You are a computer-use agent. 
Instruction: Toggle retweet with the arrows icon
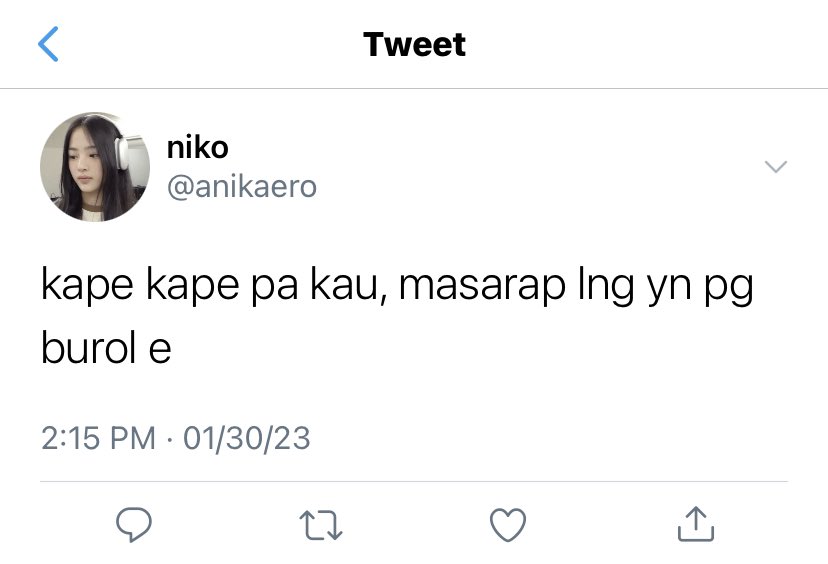click(321, 524)
